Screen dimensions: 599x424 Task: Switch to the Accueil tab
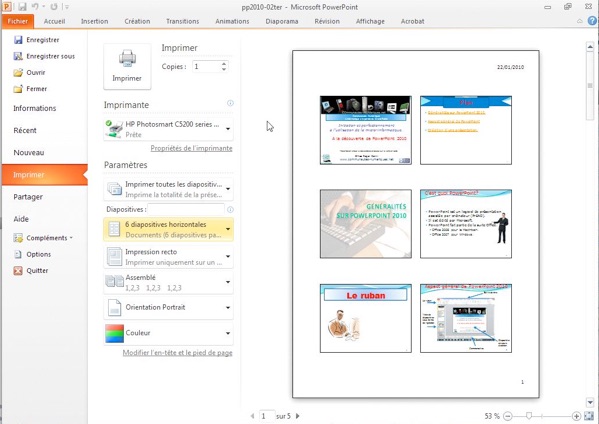pyautogui.click(x=54, y=21)
